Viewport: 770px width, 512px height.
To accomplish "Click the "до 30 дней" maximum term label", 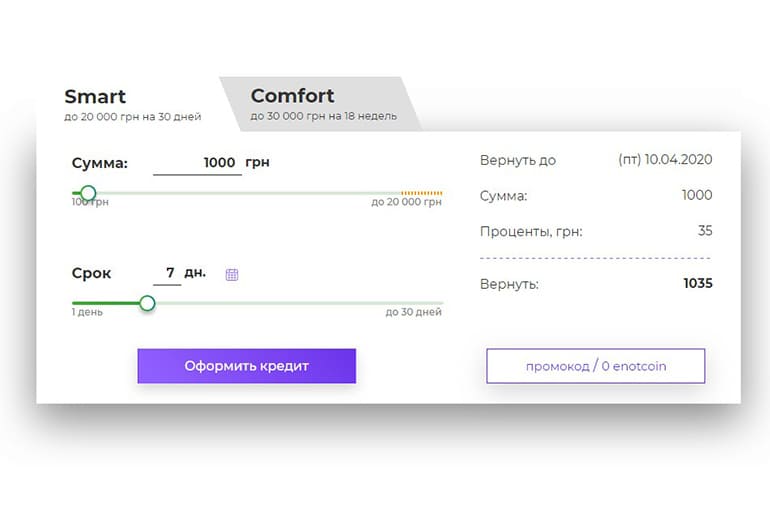I will (413, 312).
